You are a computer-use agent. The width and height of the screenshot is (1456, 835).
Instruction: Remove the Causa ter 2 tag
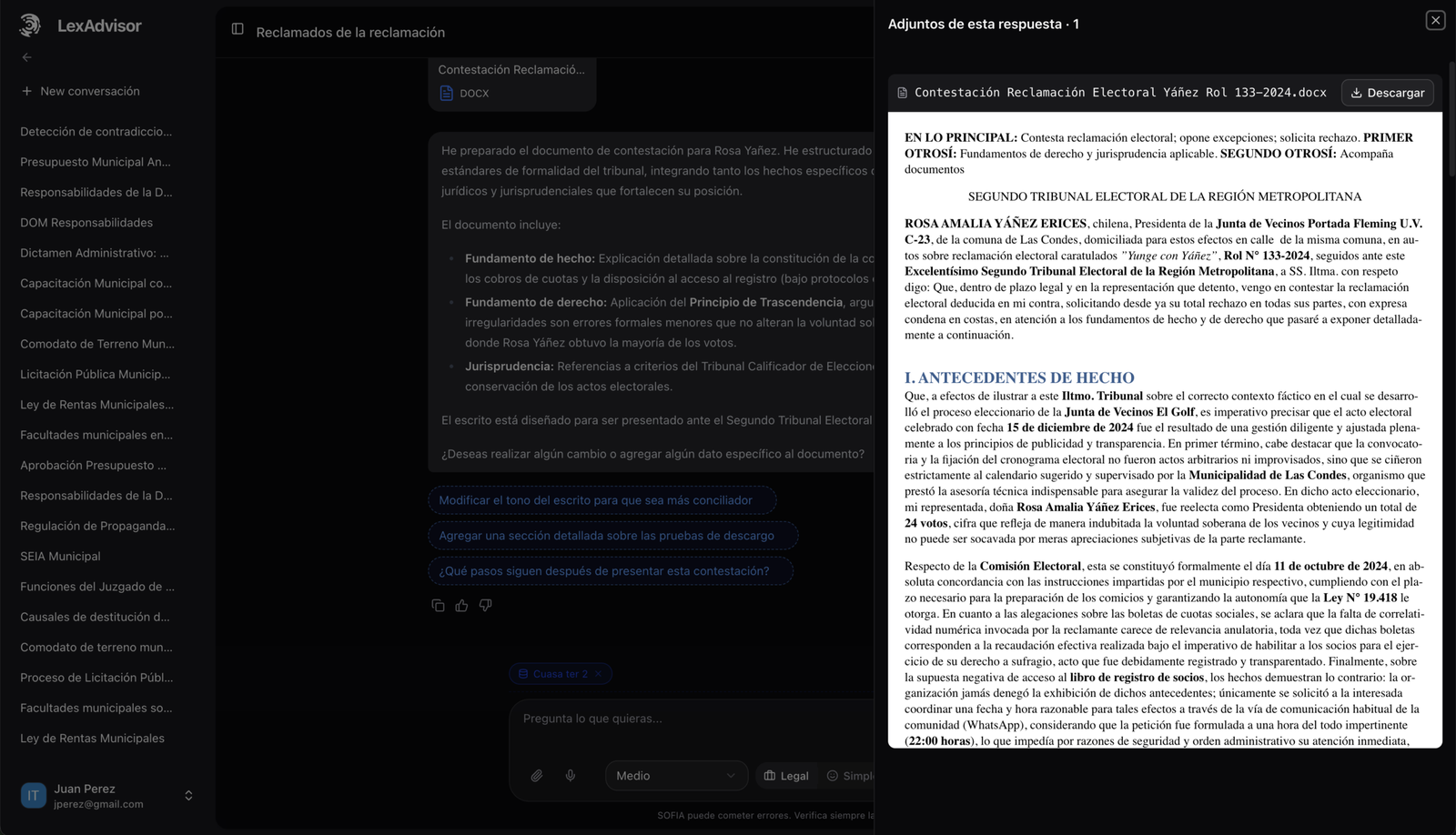click(598, 674)
